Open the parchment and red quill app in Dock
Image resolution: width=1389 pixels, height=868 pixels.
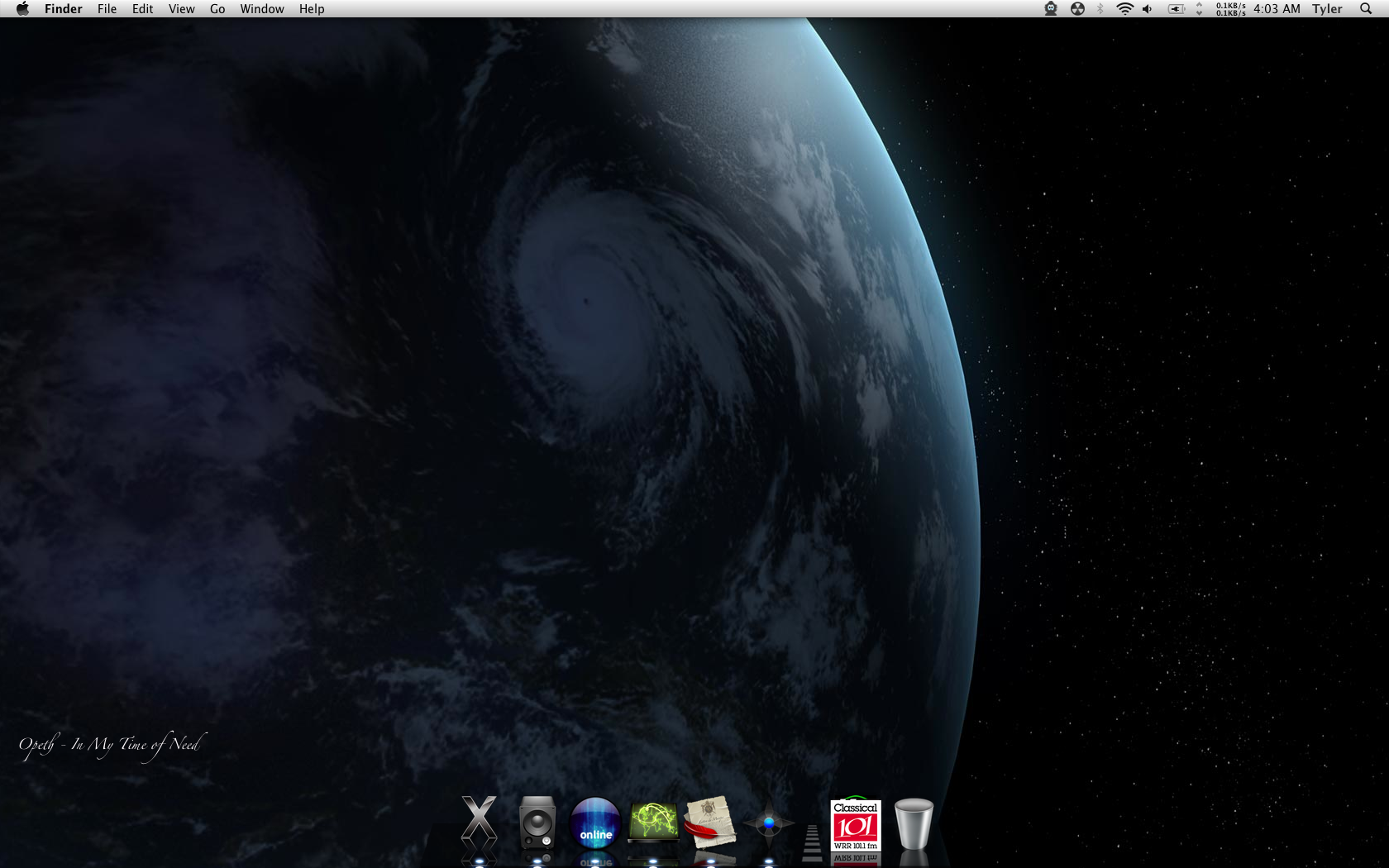coord(711,822)
